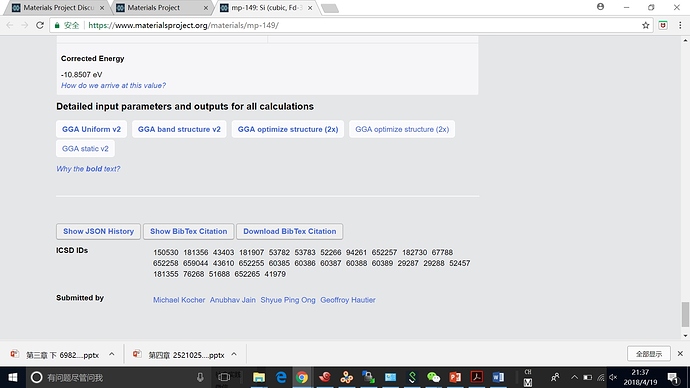Open the GGA static v2 calculation
Image resolution: width=690 pixels, height=388 pixels.
(x=85, y=149)
